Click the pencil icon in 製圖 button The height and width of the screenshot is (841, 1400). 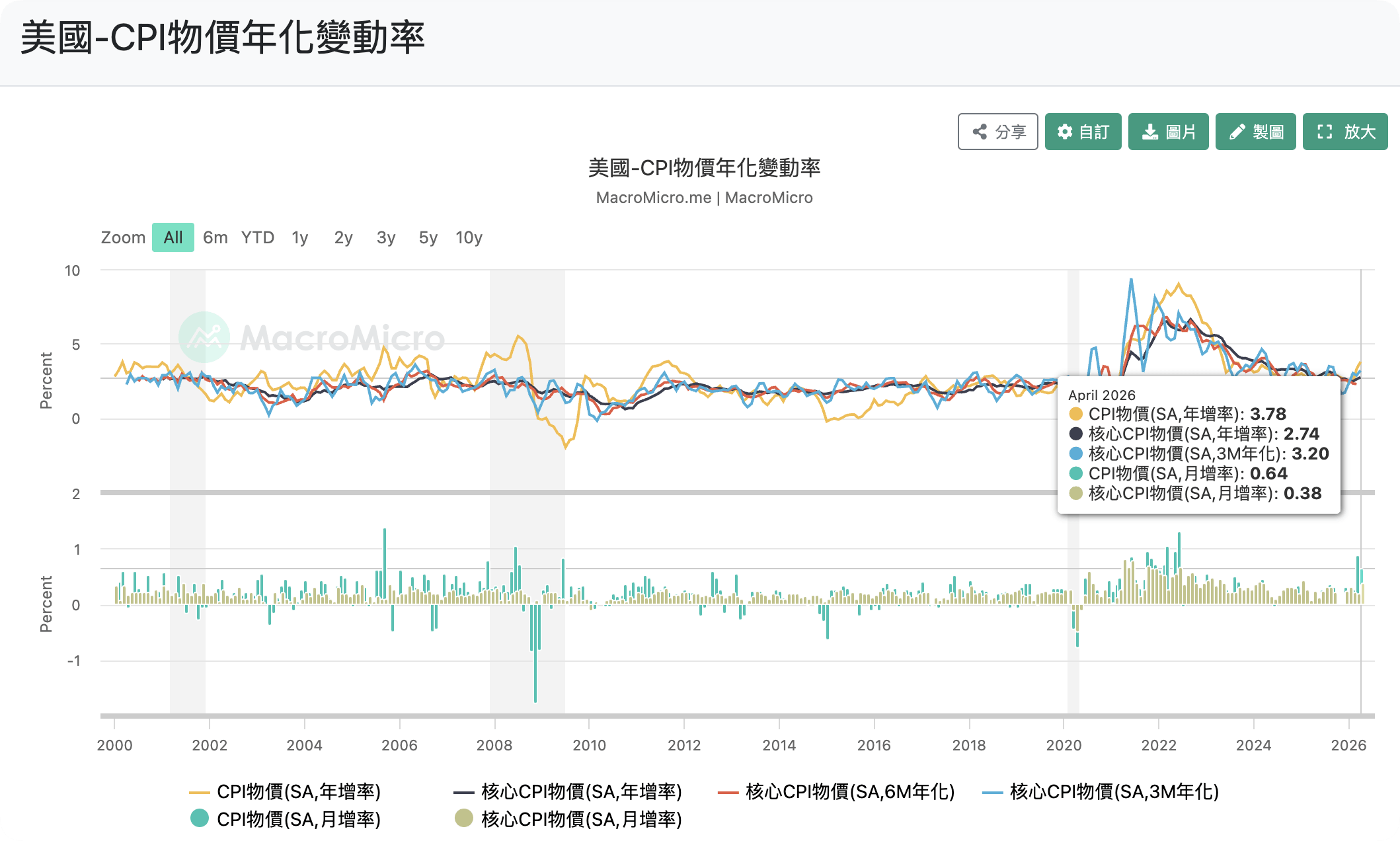point(1237,132)
